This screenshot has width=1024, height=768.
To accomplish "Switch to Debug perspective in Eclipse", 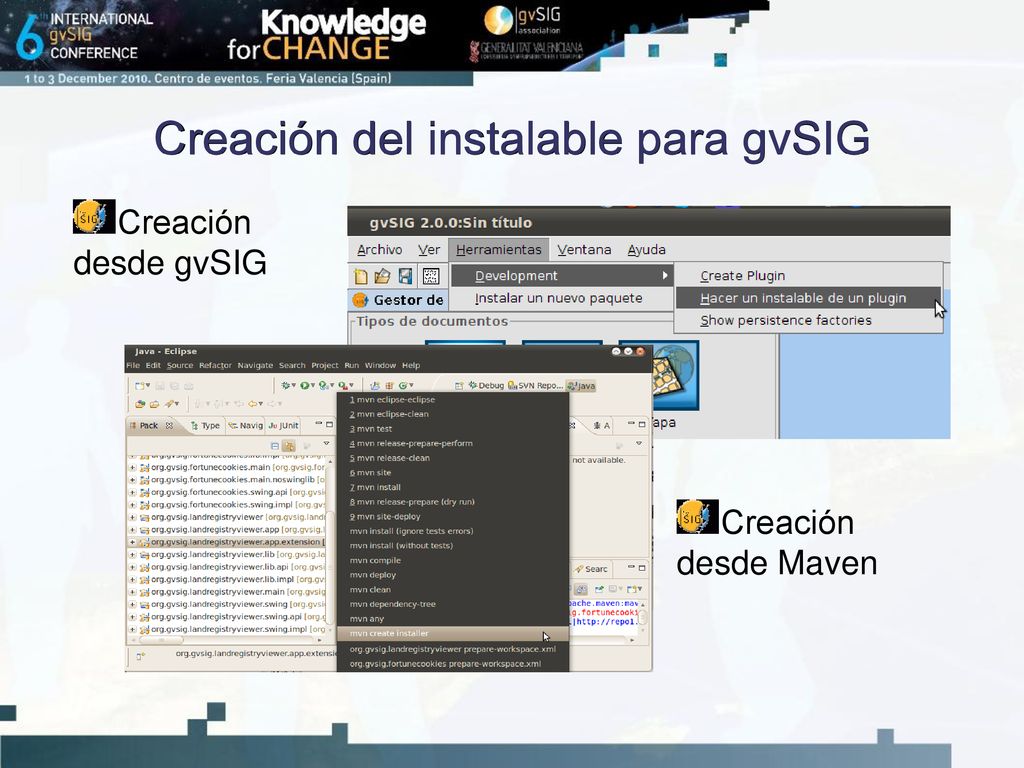I will (487, 386).
